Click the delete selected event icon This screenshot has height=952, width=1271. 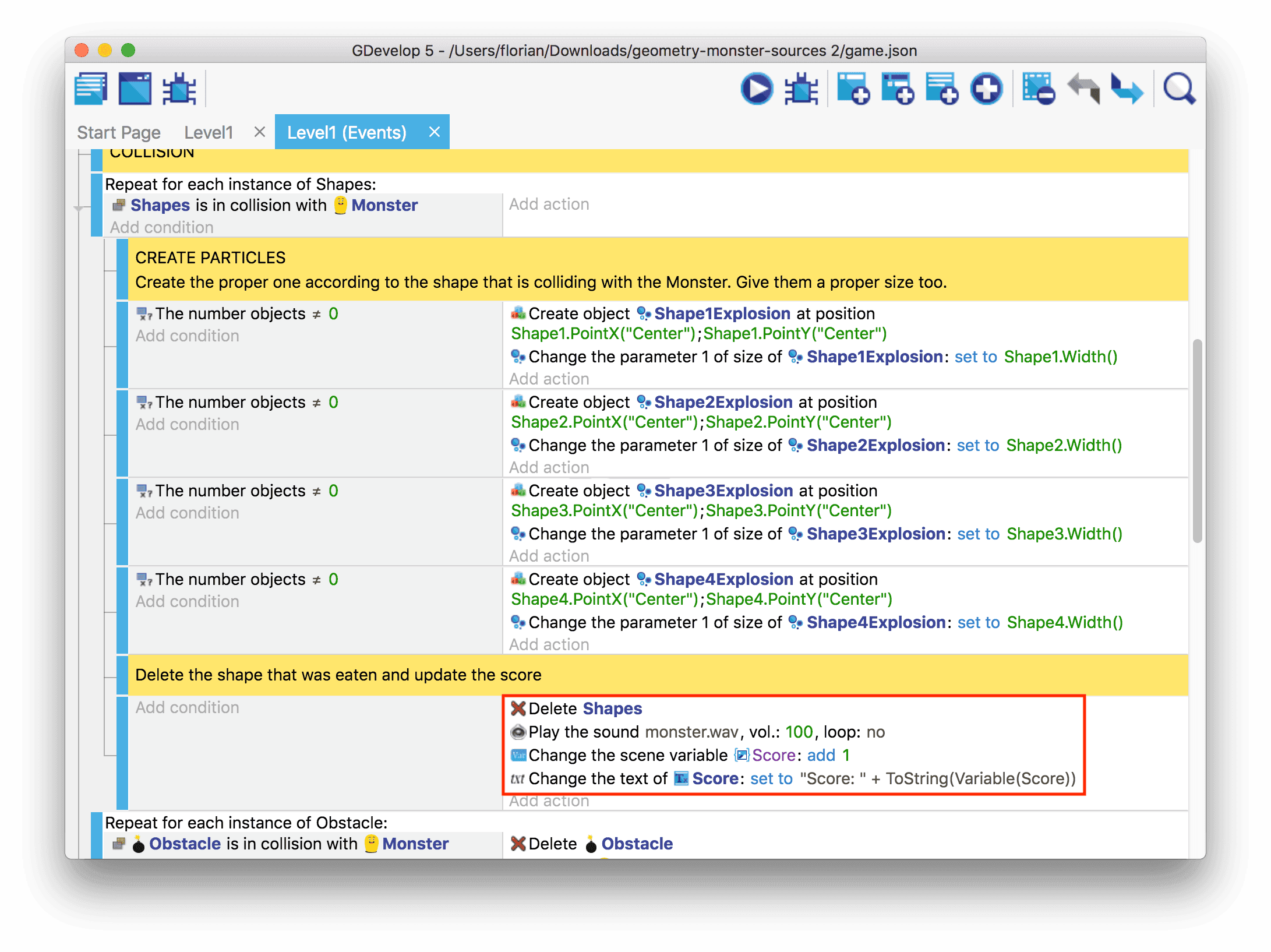tap(1038, 89)
